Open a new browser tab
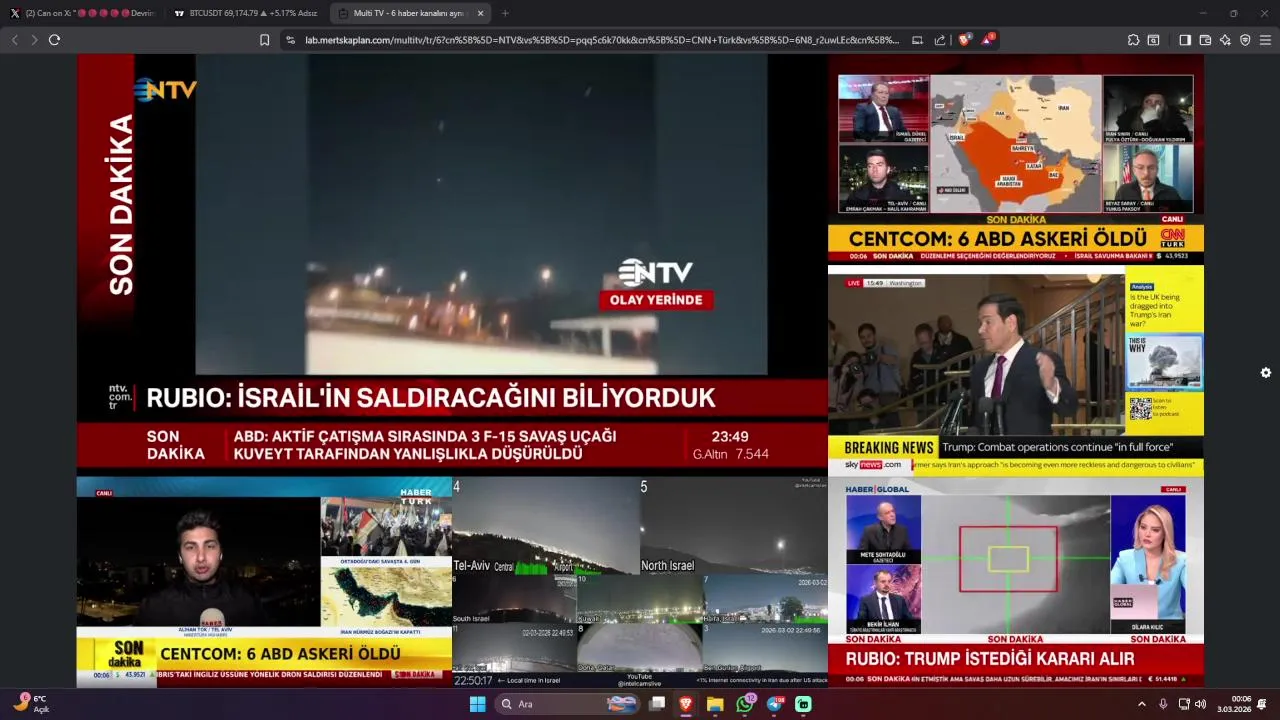The width and height of the screenshot is (1280, 720). [505, 13]
